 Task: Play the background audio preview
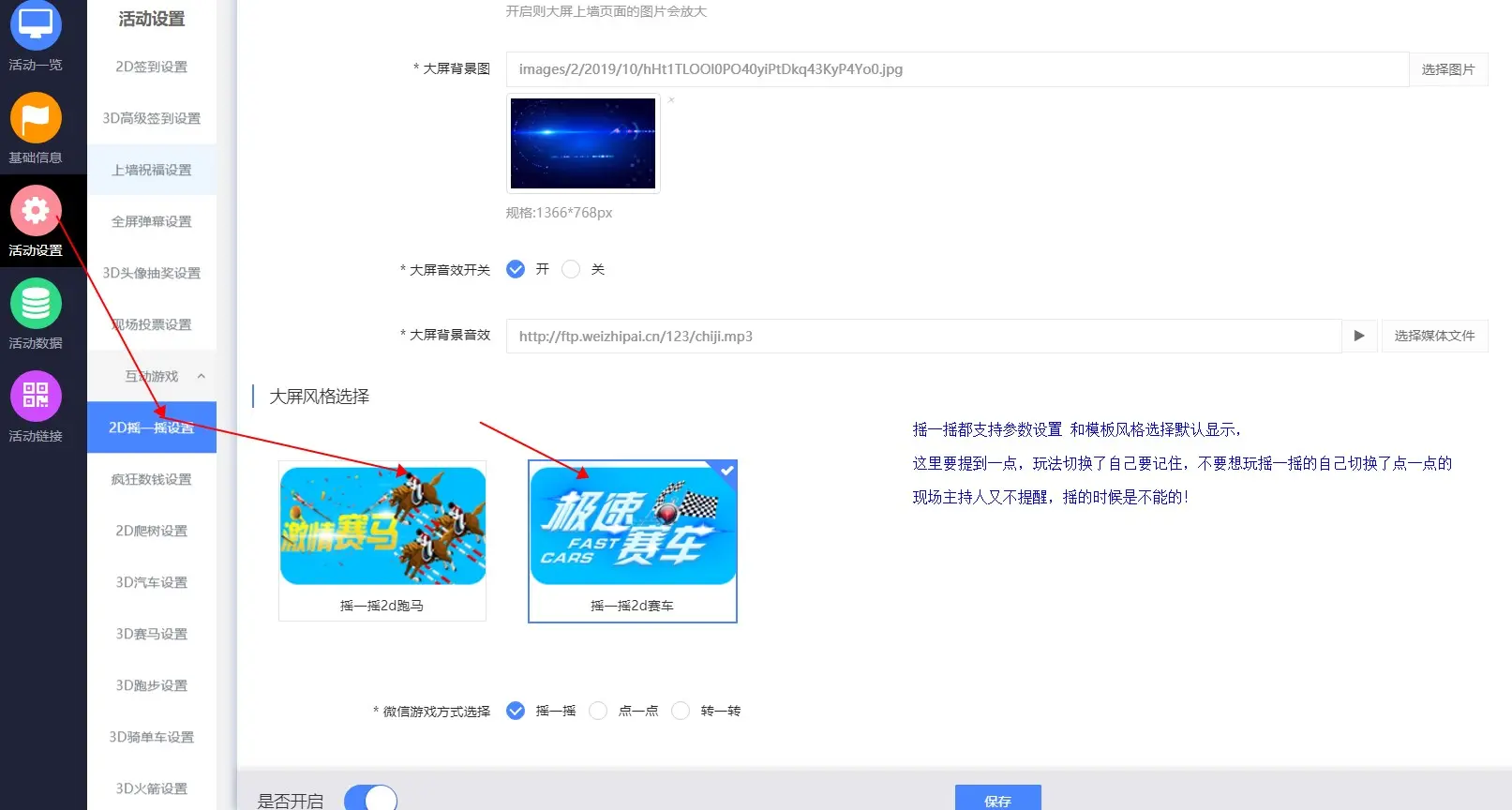[1358, 336]
